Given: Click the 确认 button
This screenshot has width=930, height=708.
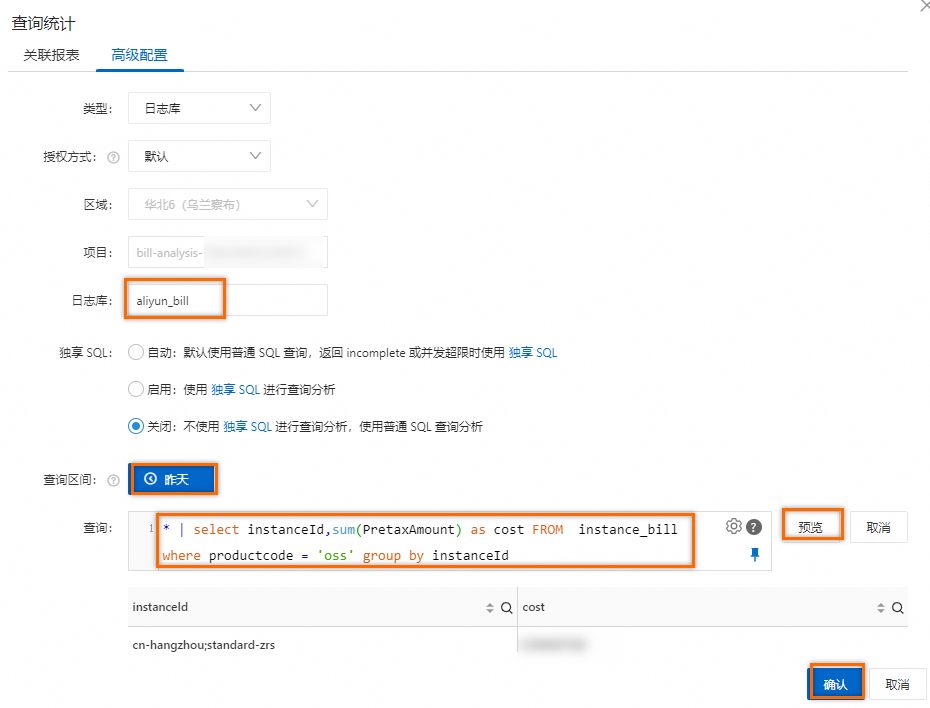Looking at the screenshot, I should 836,684.
